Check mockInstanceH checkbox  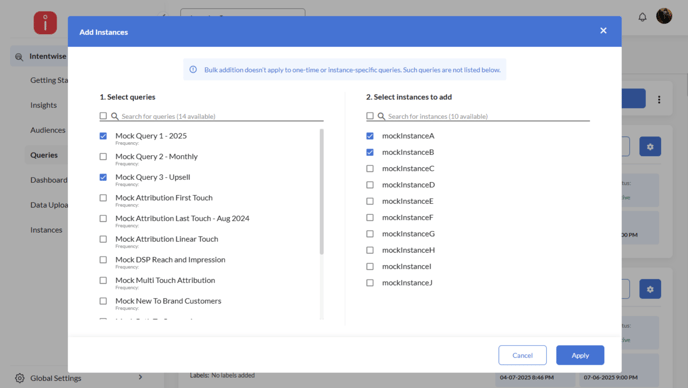[370, 250]
